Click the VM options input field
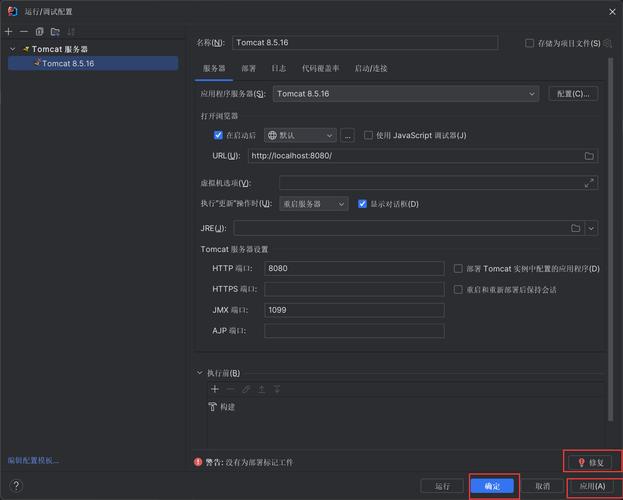The width and height of the screenshot is (623, 500). tap(439, 183)
